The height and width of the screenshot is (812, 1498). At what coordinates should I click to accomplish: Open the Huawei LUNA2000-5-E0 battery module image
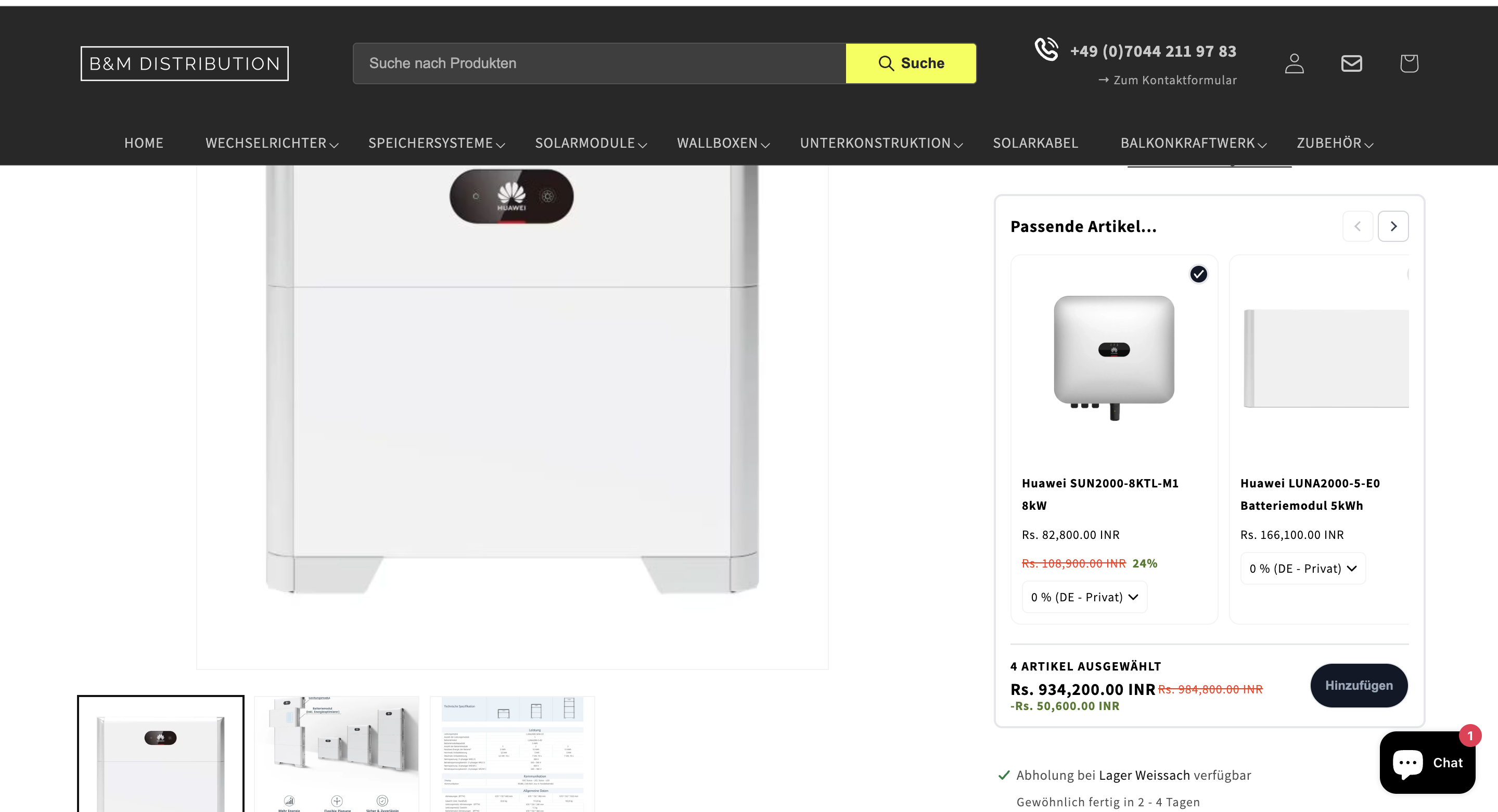(1325, 358)
